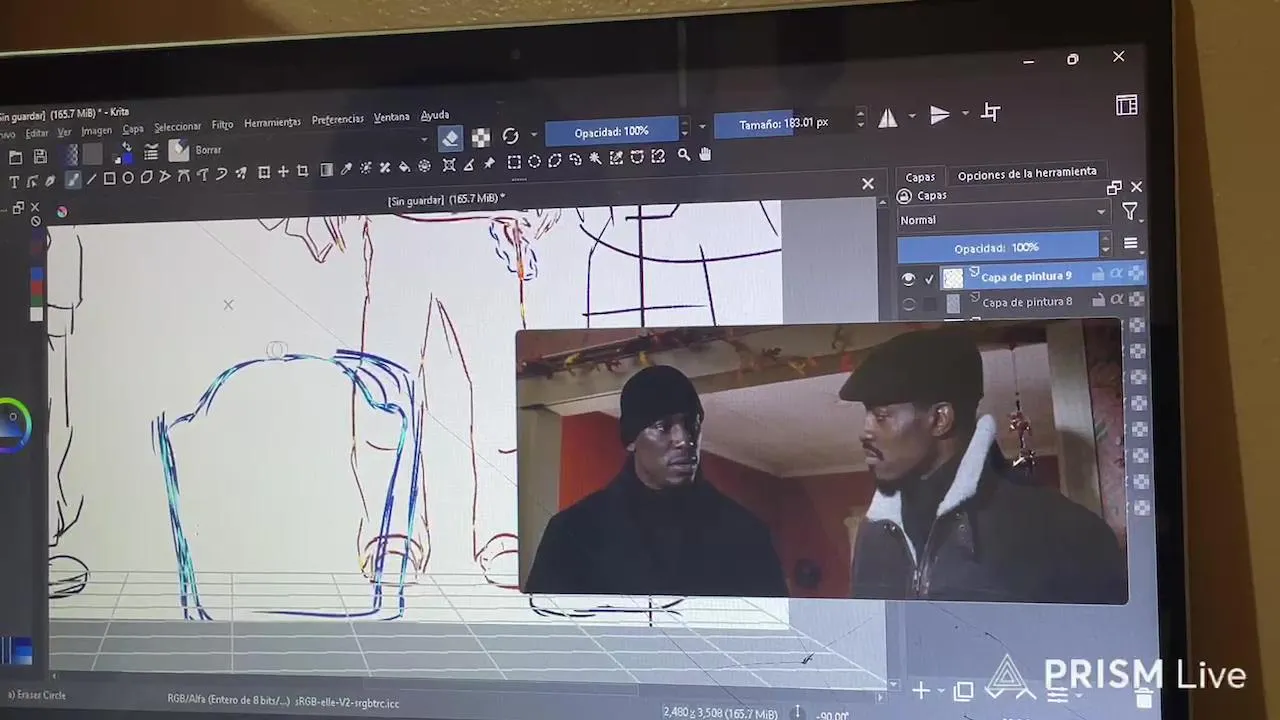Adjust toolbar brush Opacidad 100% slider
The image size is (1280, 720).
pos(612,131)
